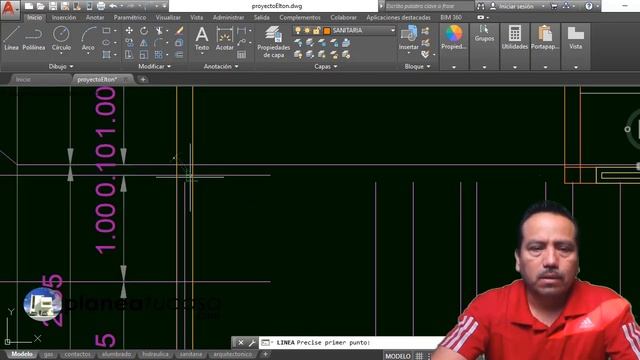The image size is (640, 360).
Task: Click the Plot (print) icon
Action: (x=101, y=6)
